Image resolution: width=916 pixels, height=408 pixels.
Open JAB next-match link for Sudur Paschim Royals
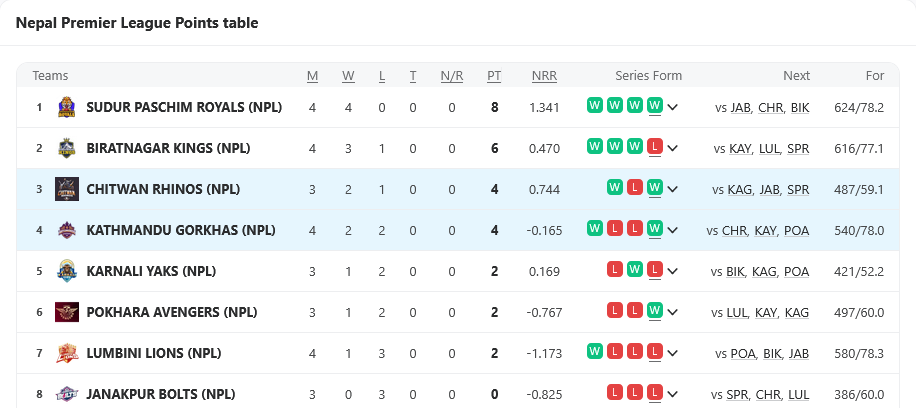pyautogui.click(x=741, y=108)
